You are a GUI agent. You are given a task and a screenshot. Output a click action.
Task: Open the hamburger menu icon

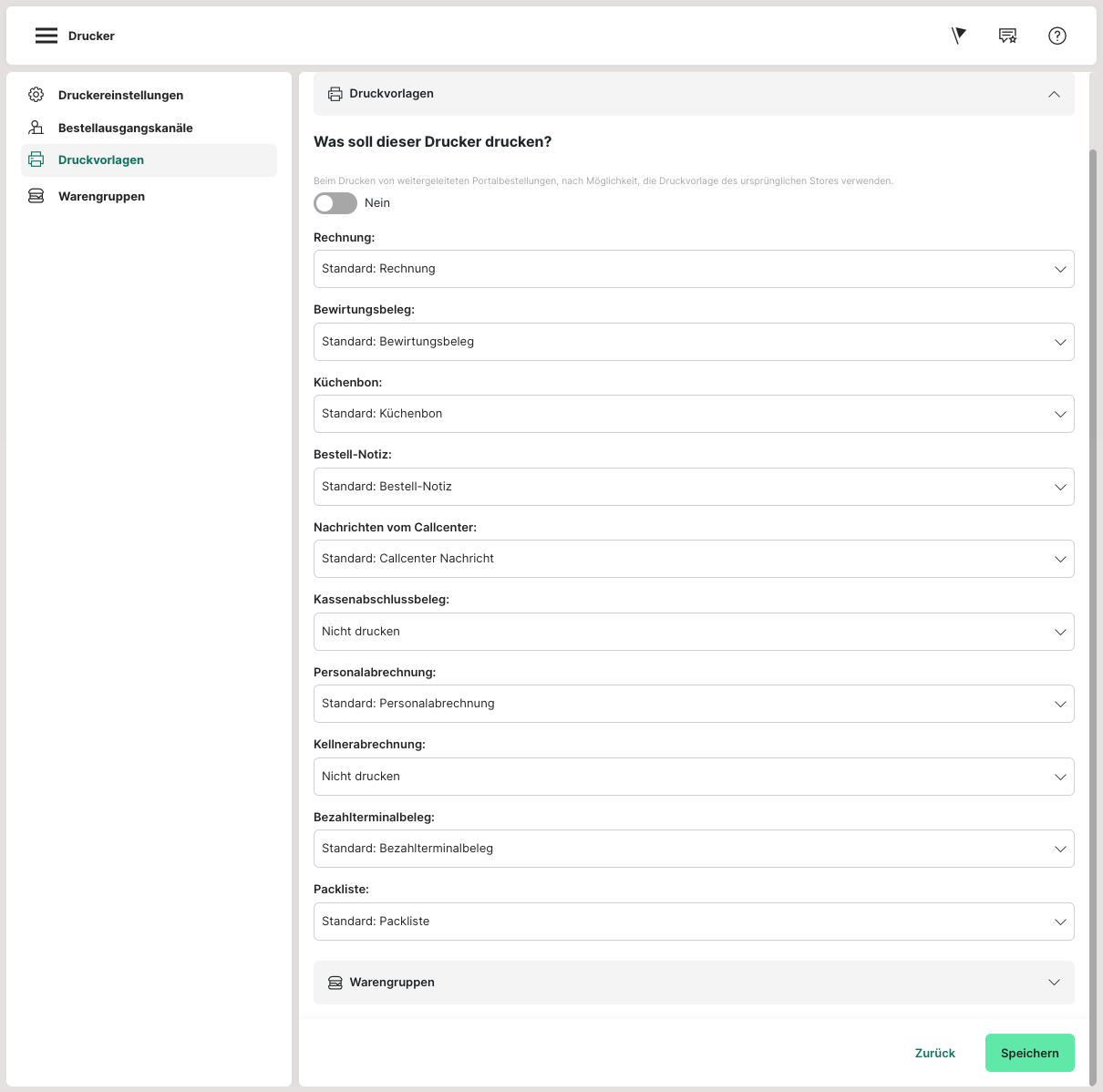(46, 36)
